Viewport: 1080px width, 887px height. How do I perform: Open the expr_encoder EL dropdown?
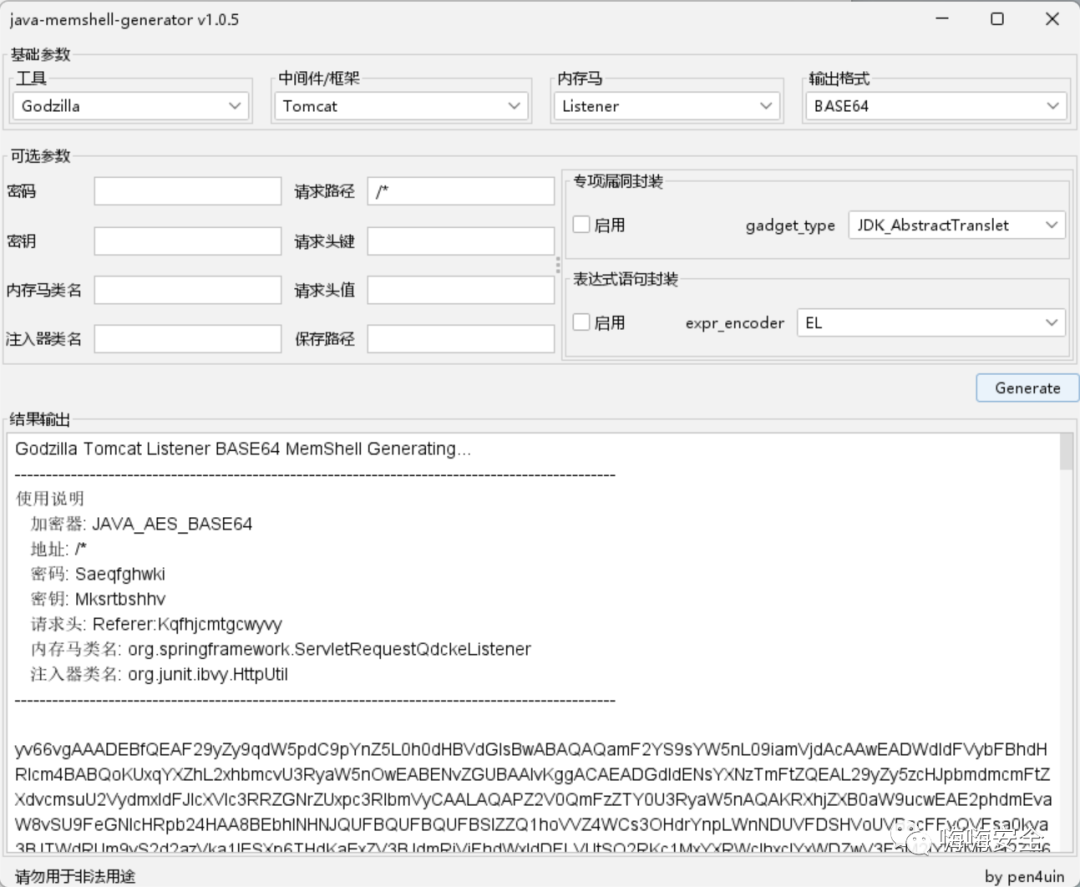tap(931, 323)
